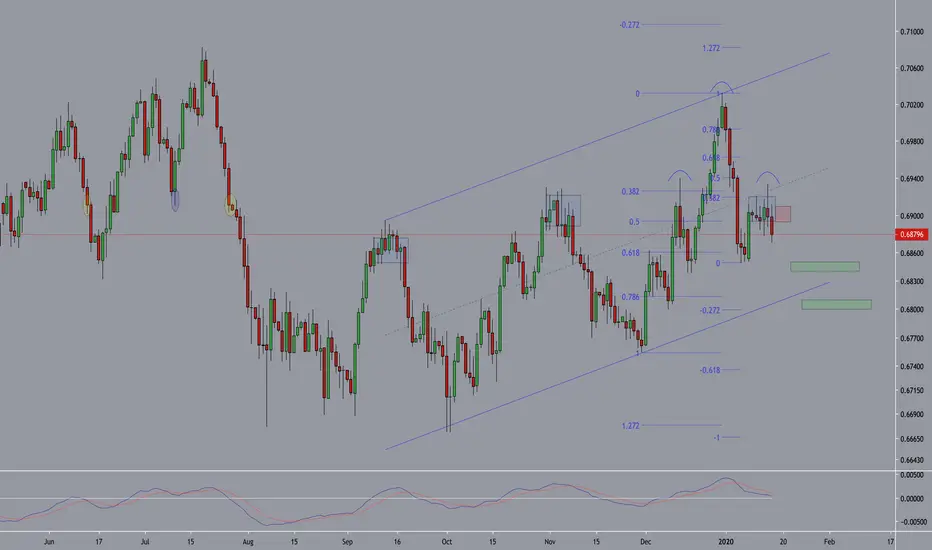This screenshot has width=932, height=550.
Task: Select the red rectangle zone beside latest candles
Action: pyautogui.click(x=783, y=214)
